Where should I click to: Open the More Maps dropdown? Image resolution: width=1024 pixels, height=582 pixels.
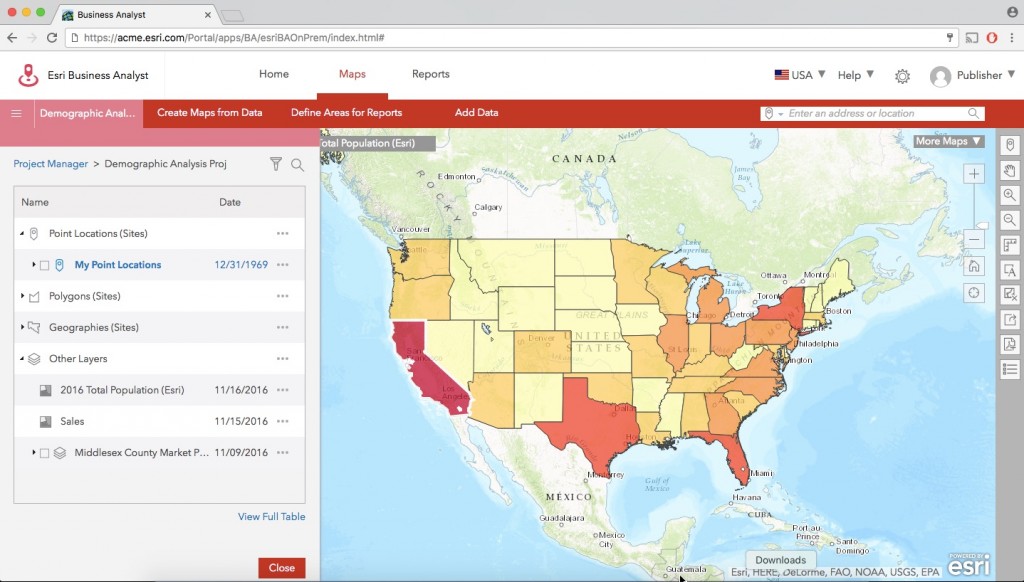click(x=948, y=141)
